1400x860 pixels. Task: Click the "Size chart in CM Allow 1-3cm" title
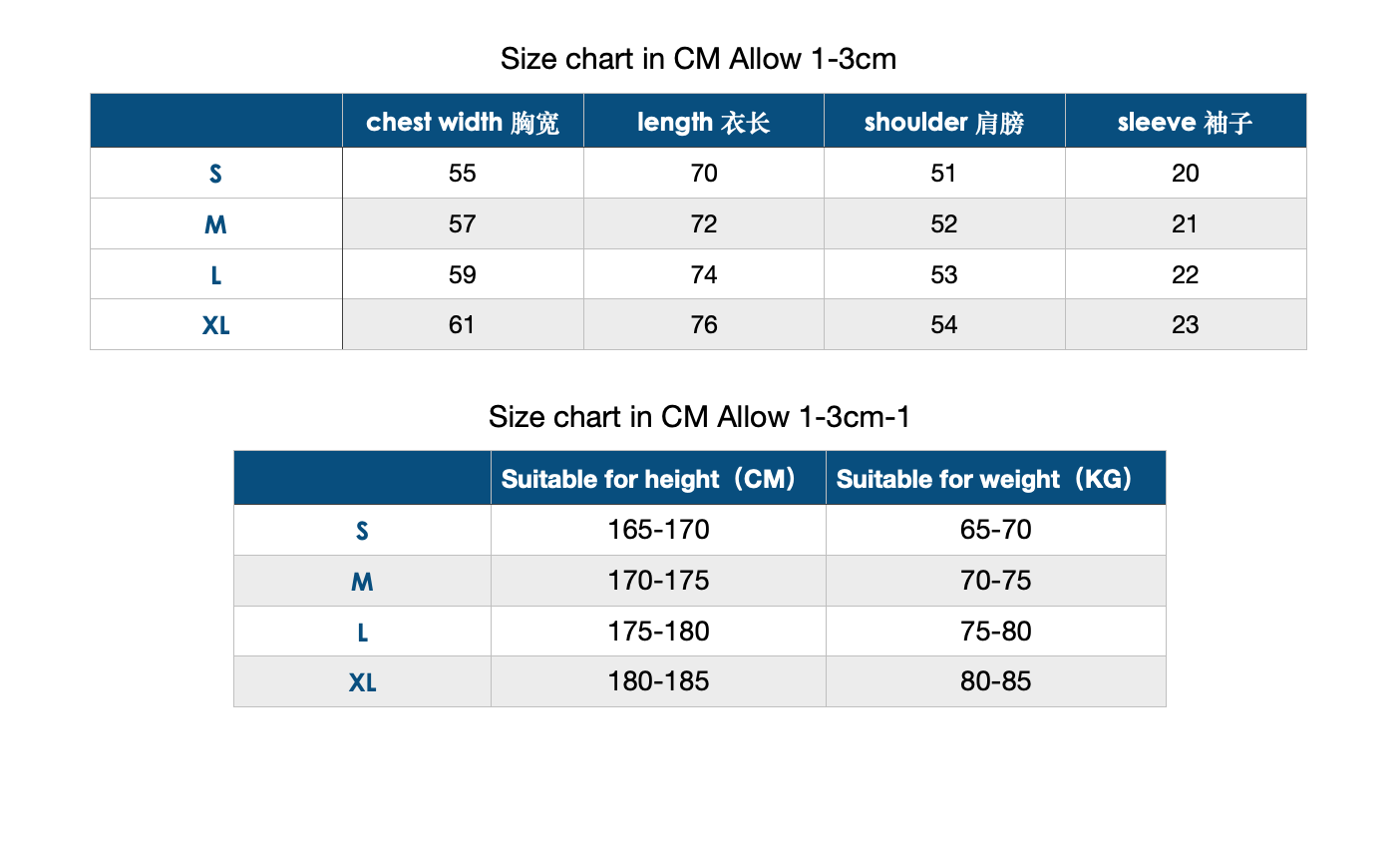(698, 59)
